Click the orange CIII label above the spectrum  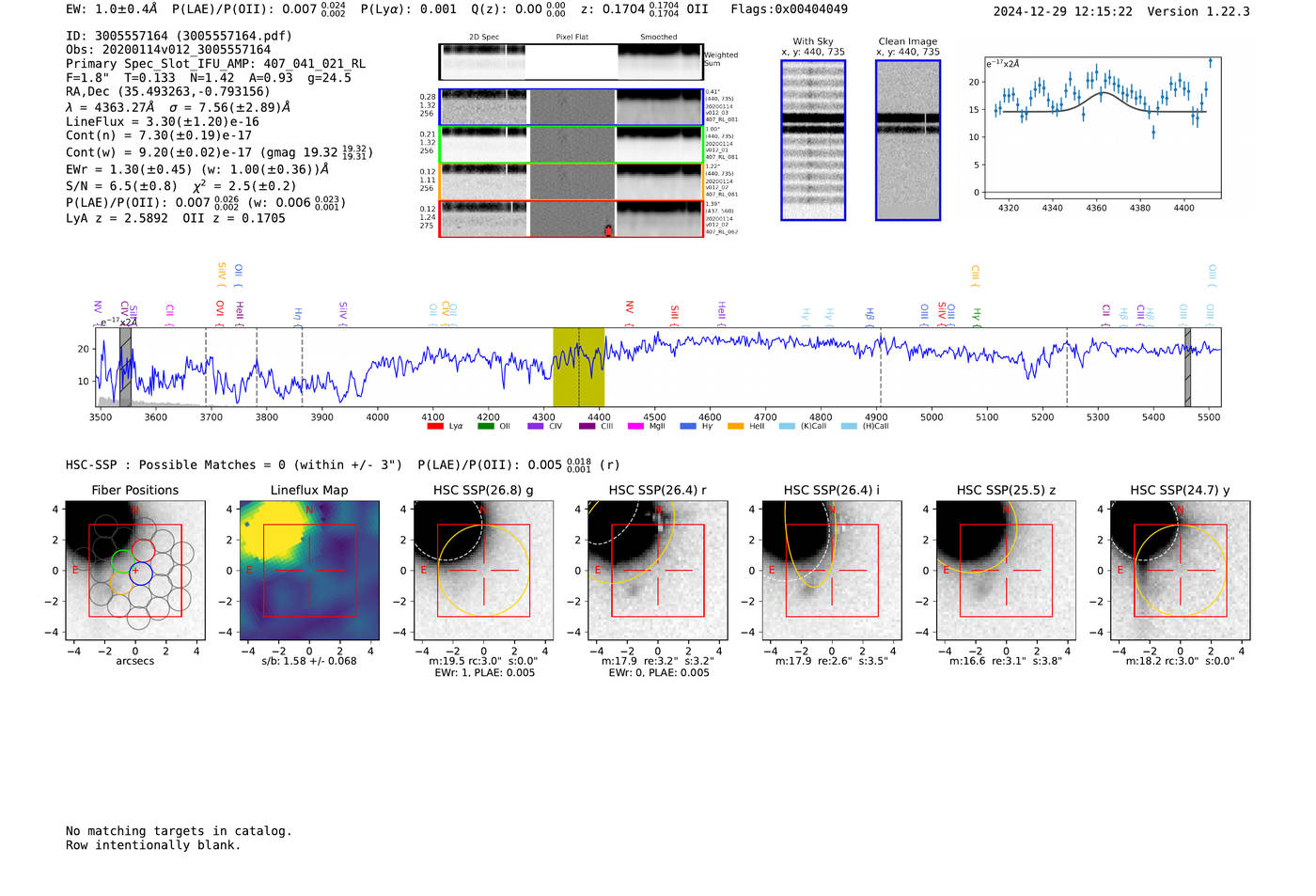[x=975, y=276]
